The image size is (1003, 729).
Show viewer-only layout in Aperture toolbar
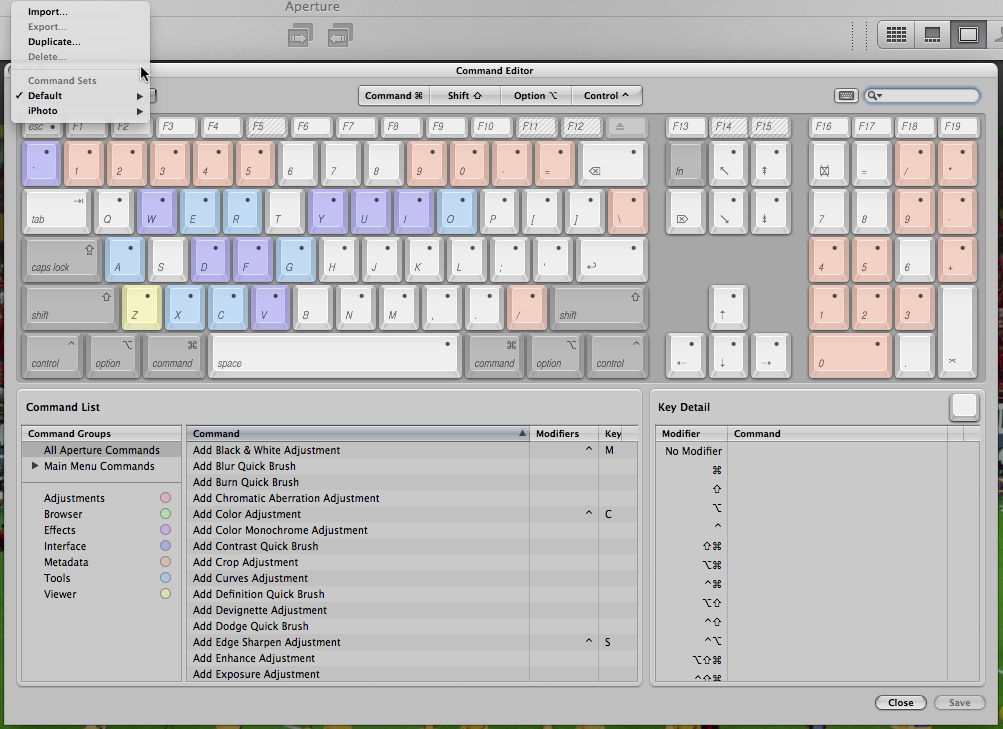point(968,35)
